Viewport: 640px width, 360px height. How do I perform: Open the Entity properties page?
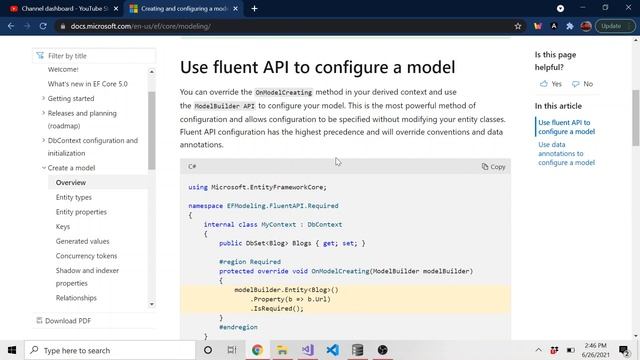point(81,212)
